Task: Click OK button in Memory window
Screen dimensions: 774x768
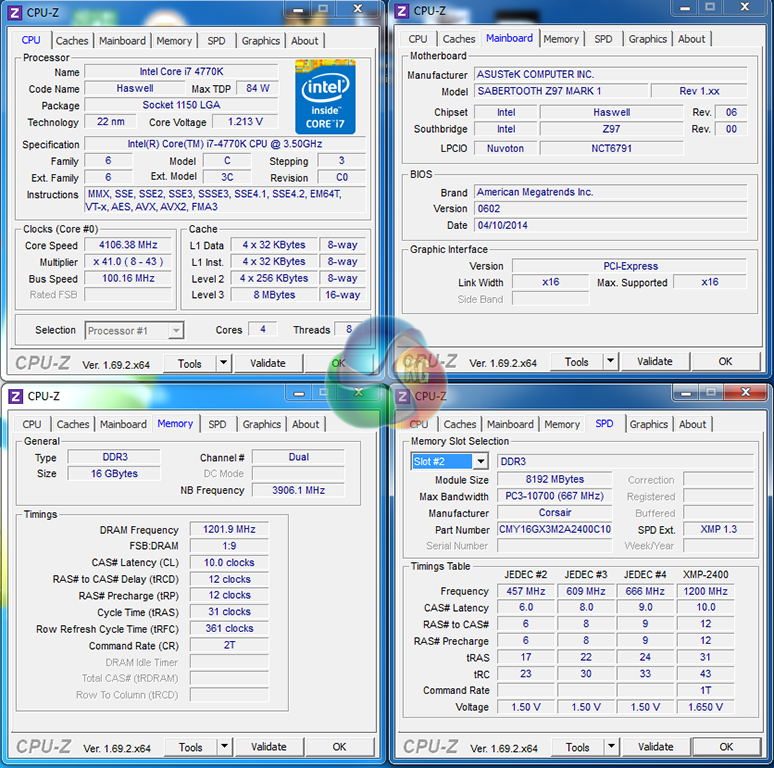Action: 340,747
